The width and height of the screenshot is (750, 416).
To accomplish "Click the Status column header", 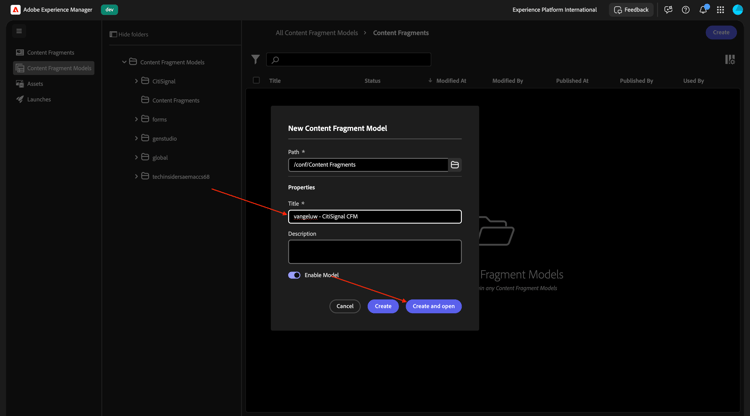I will [373, 81].
